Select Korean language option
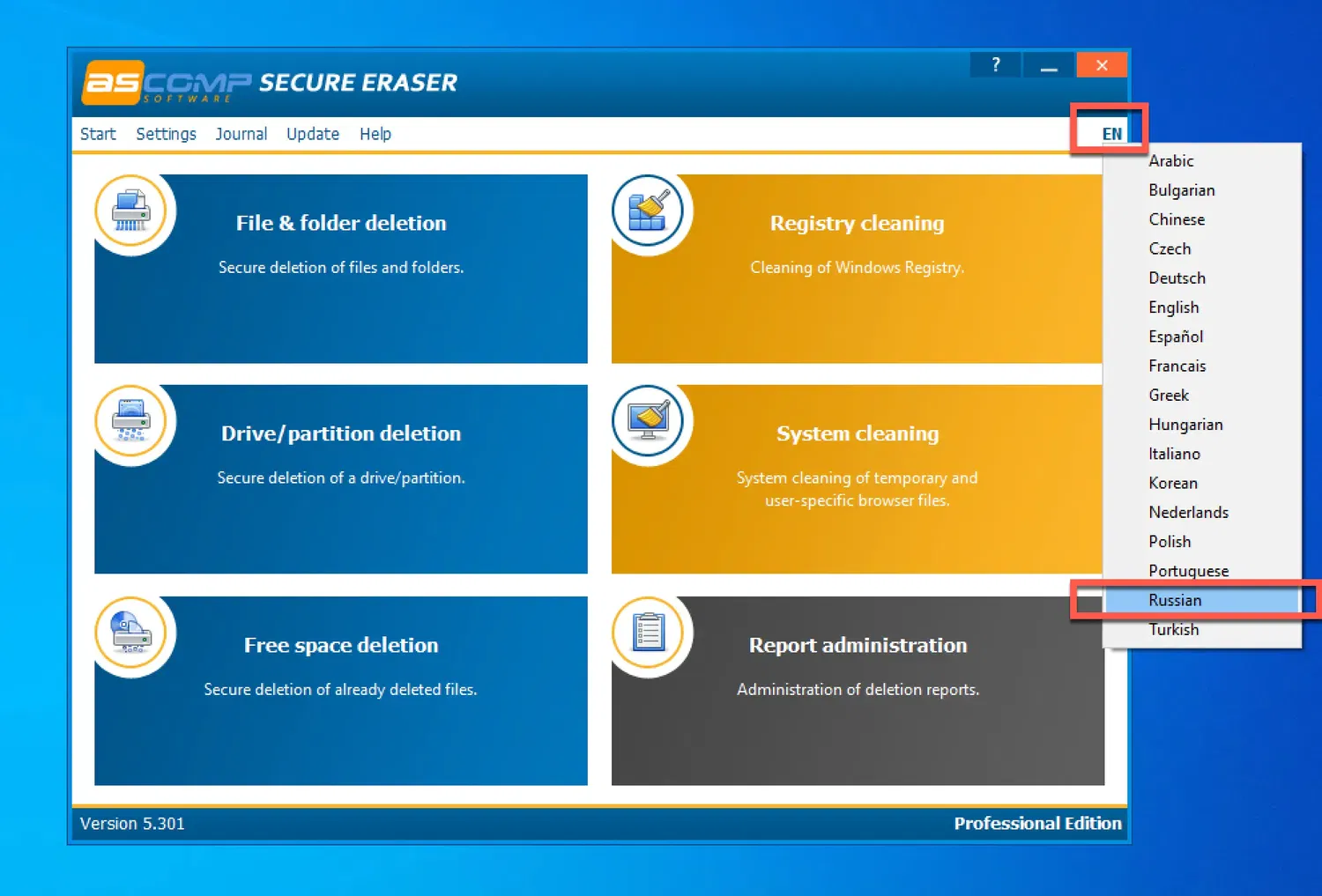This screenshot has width=1322, height=896. tap(1172, 483)
